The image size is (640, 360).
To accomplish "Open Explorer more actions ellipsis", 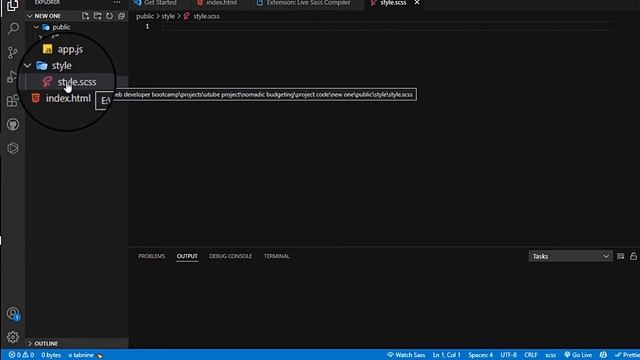I will (117, 2).
